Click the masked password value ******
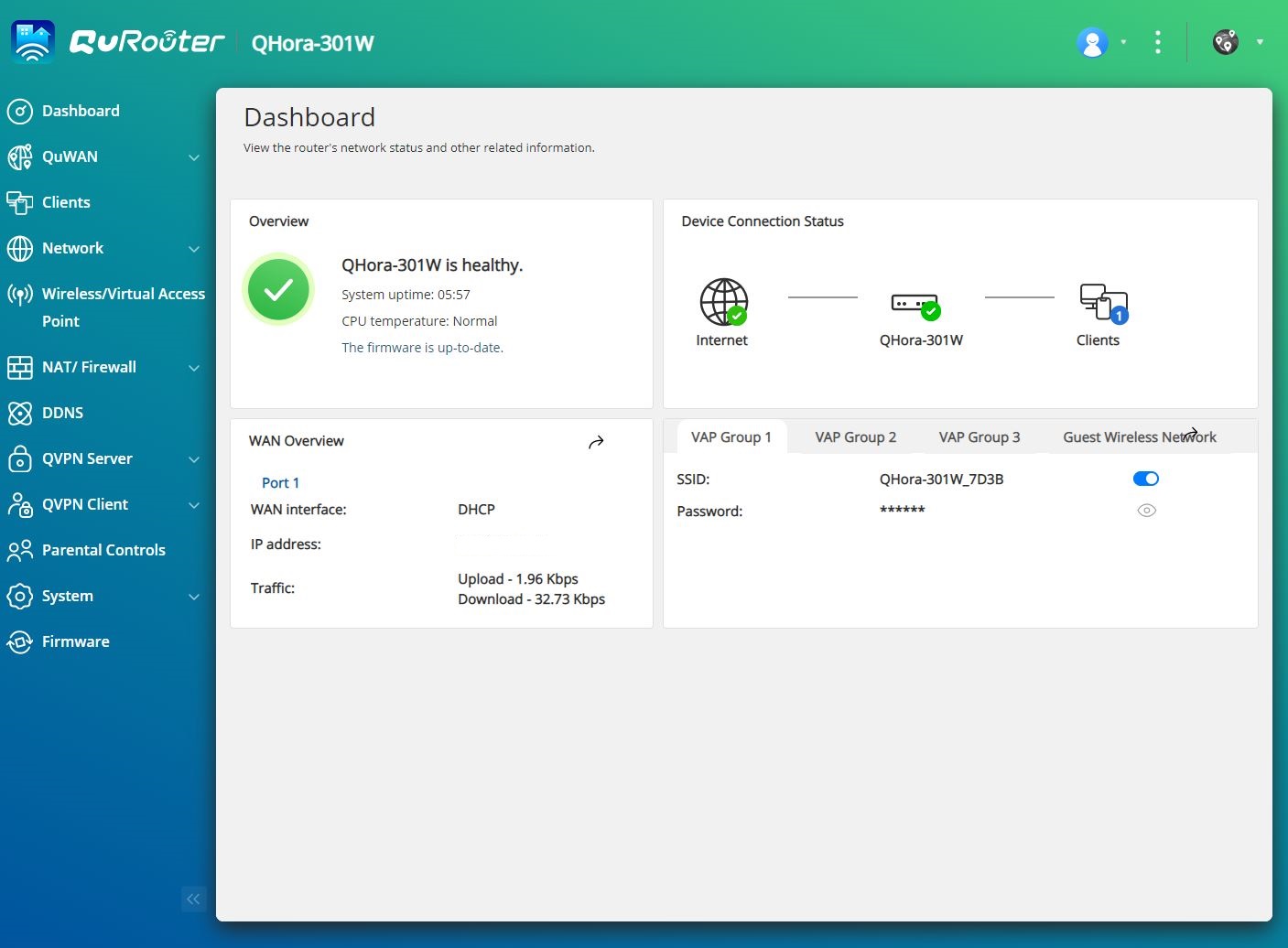This screenshot has height=948, width=1288. (903, 511)
